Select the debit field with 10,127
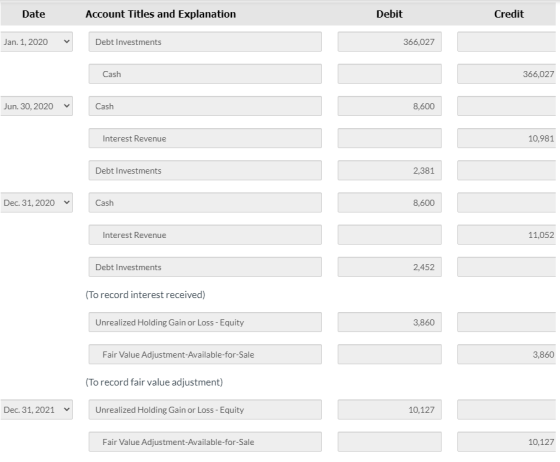Viewport: 560px width, 462px height. (x=390, y=410)
